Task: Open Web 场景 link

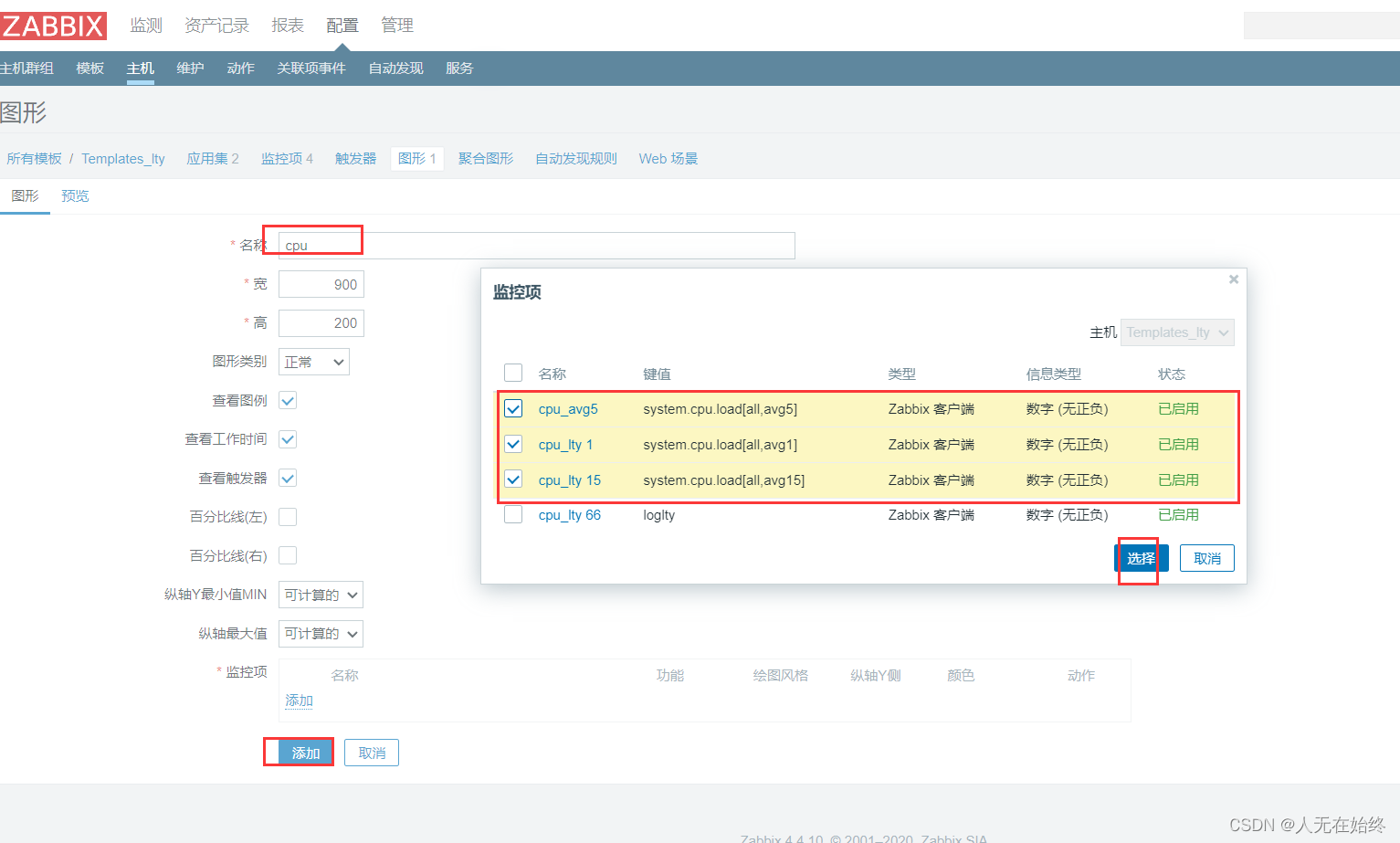Action: 668,159
